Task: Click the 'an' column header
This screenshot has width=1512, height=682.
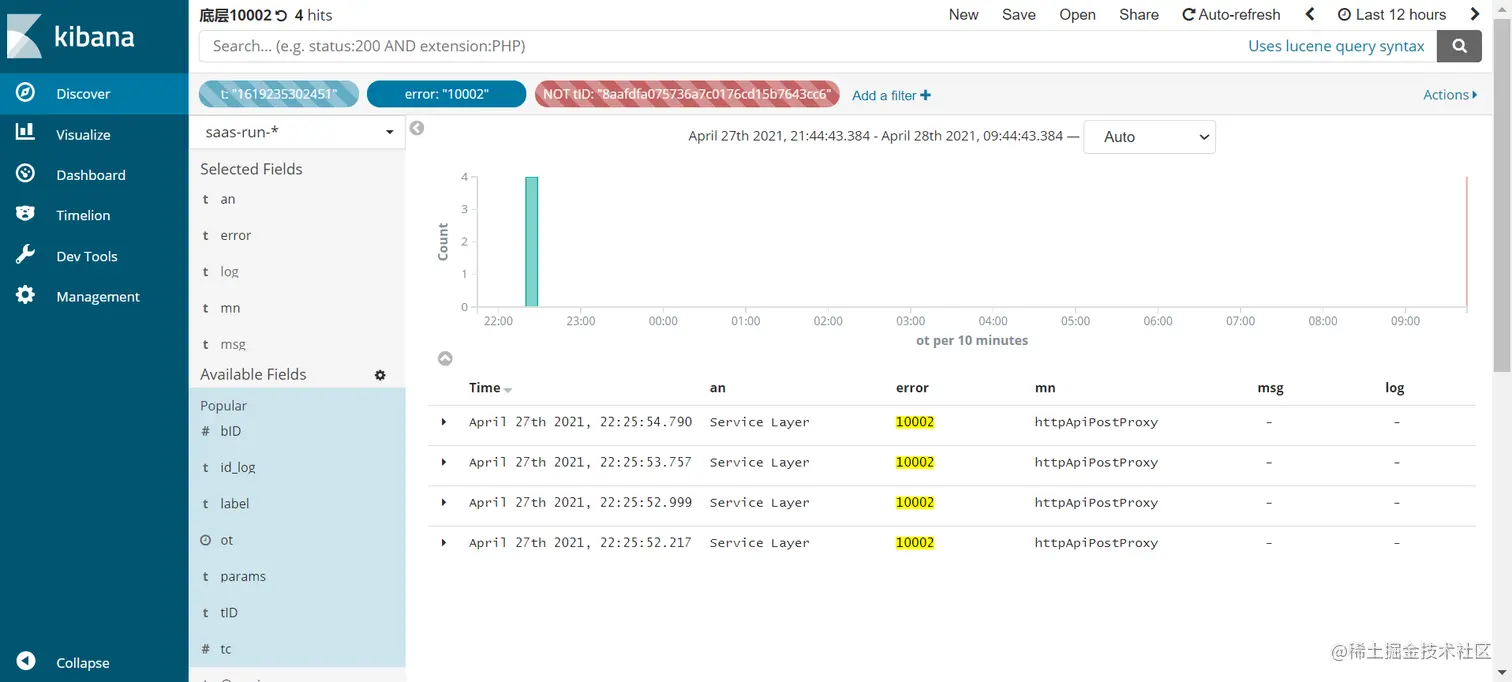Action: click(718, 388)
